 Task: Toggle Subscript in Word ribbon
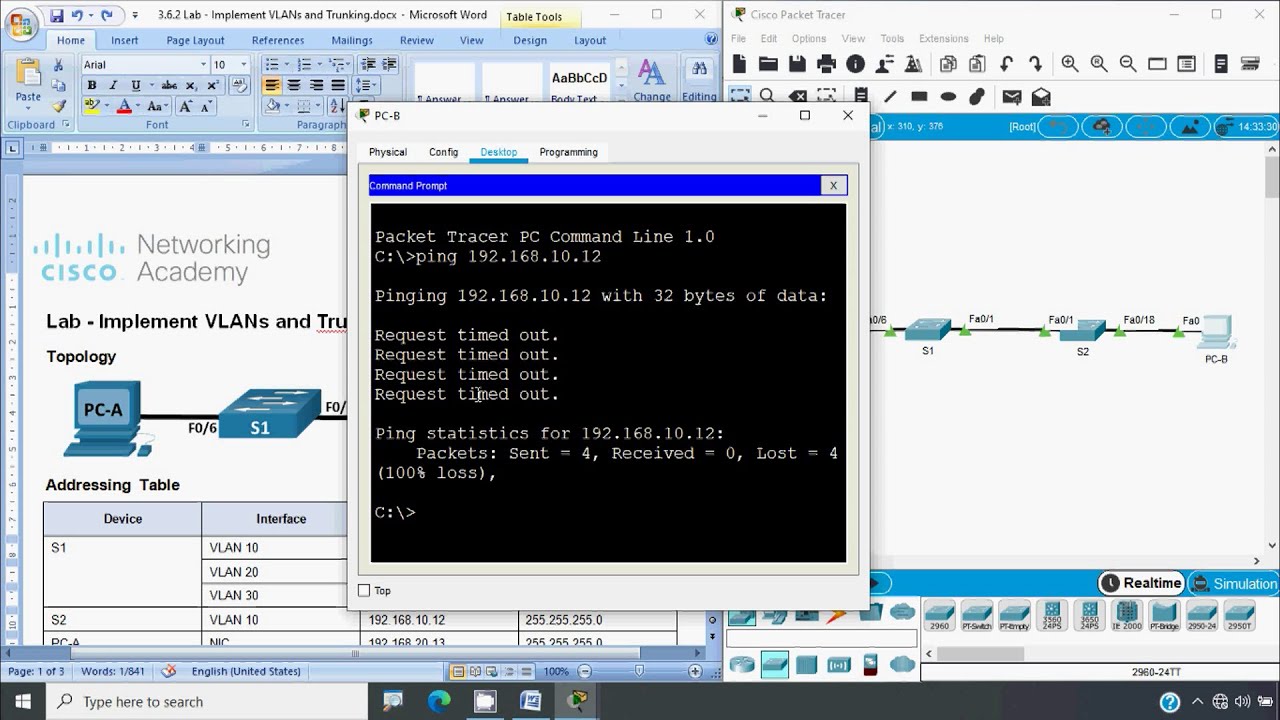tap(192, 85)
